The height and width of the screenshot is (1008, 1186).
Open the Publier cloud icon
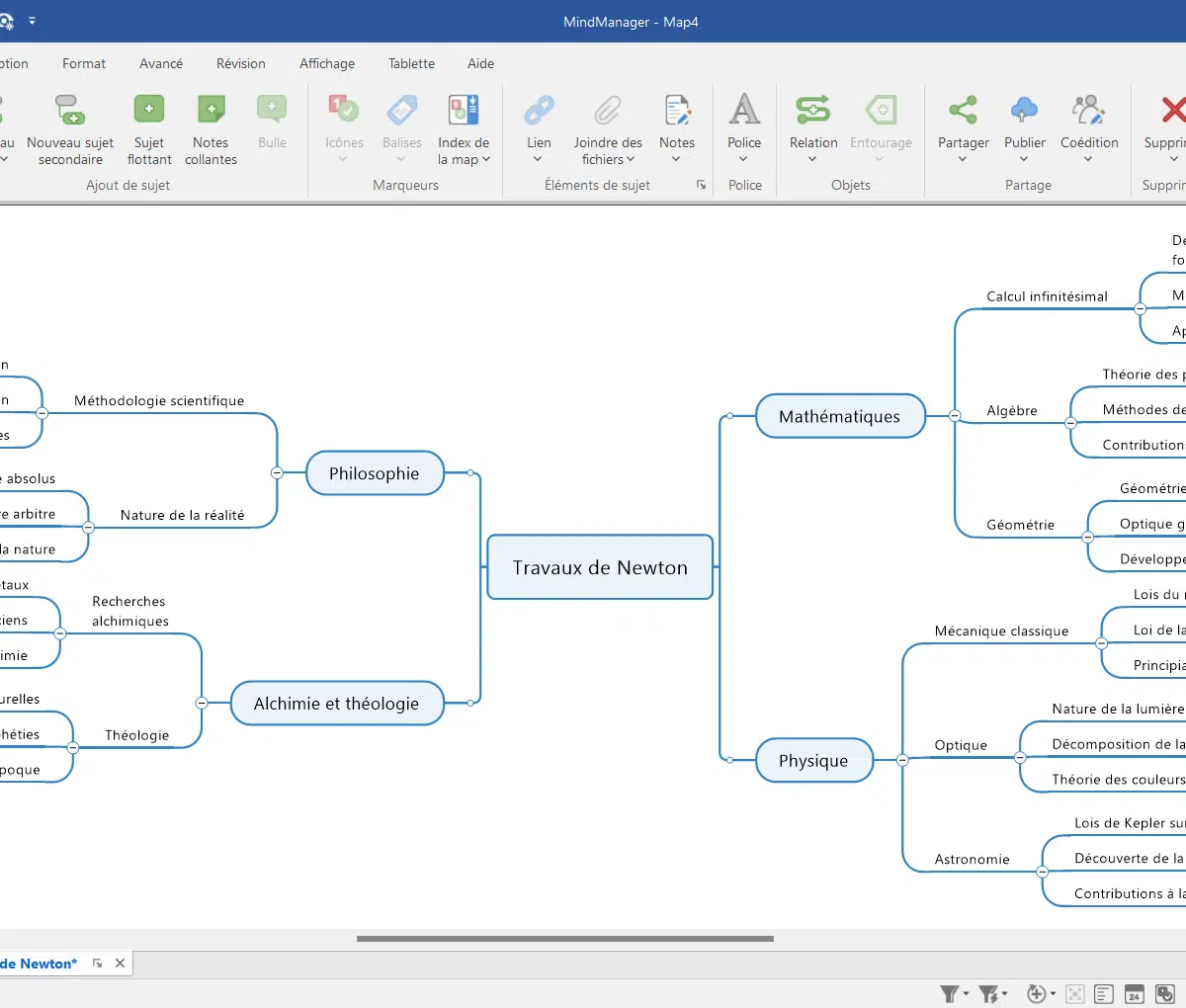[x=1024, y=110]
